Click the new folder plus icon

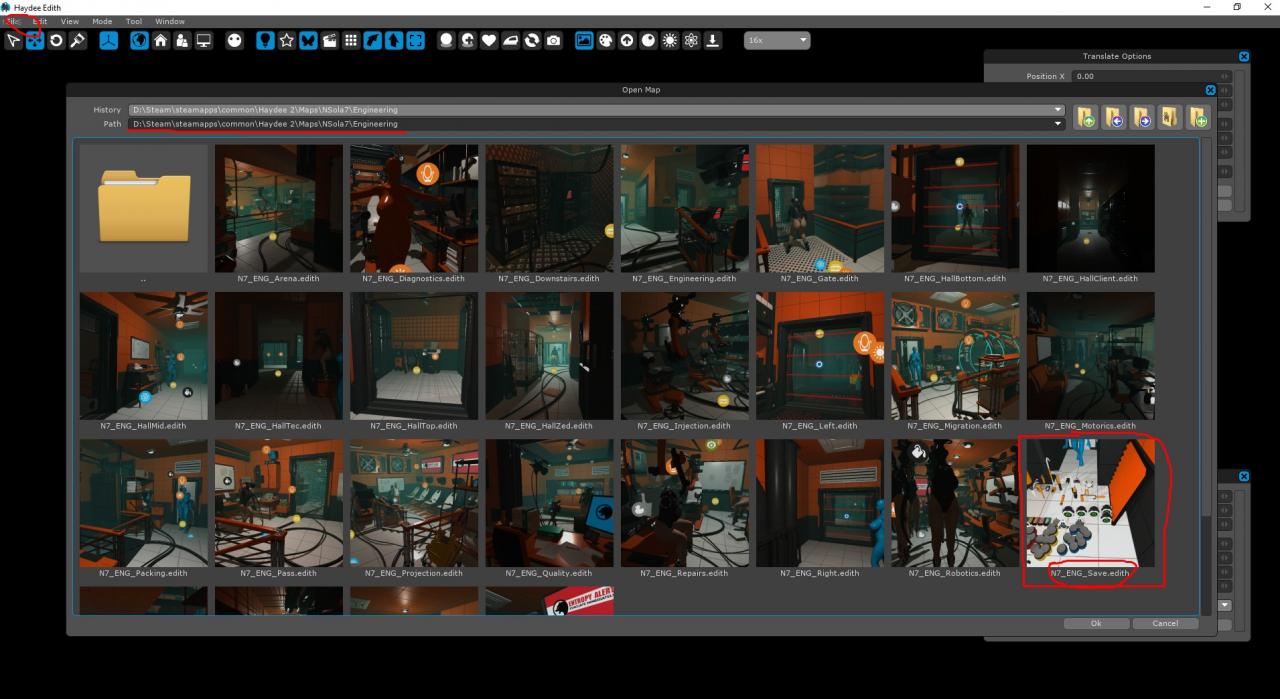[x=1198, y=119]
